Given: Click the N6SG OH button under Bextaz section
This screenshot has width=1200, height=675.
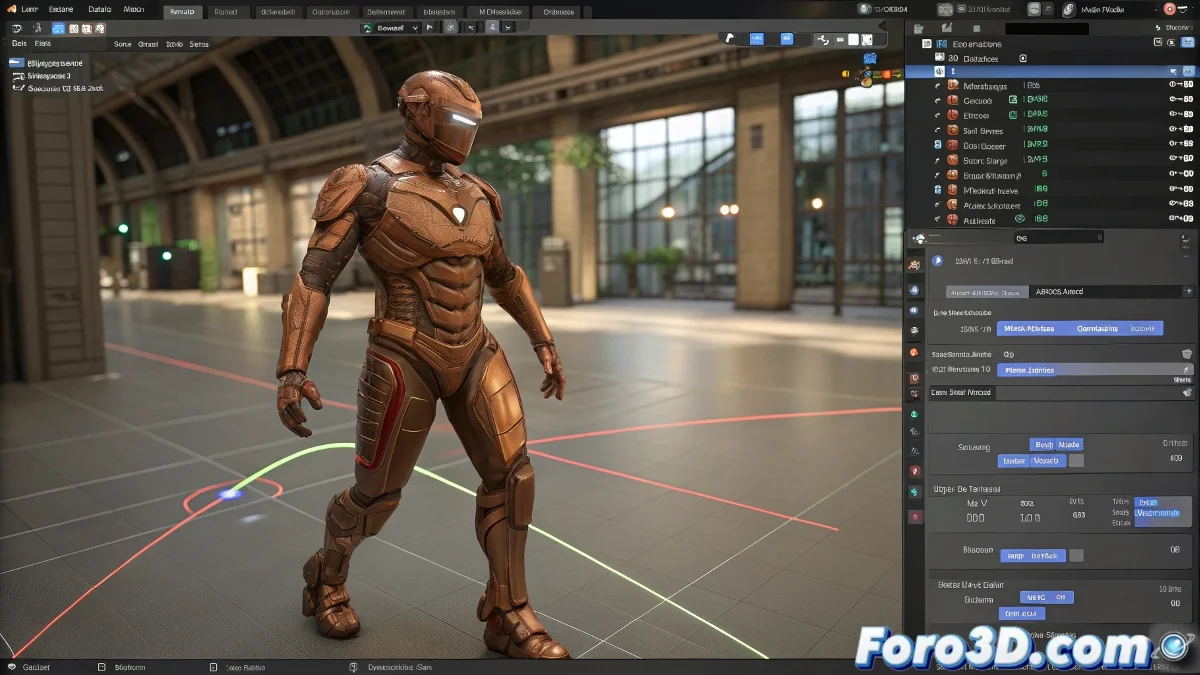Looking at the screenshot, I should [1047, 597].
